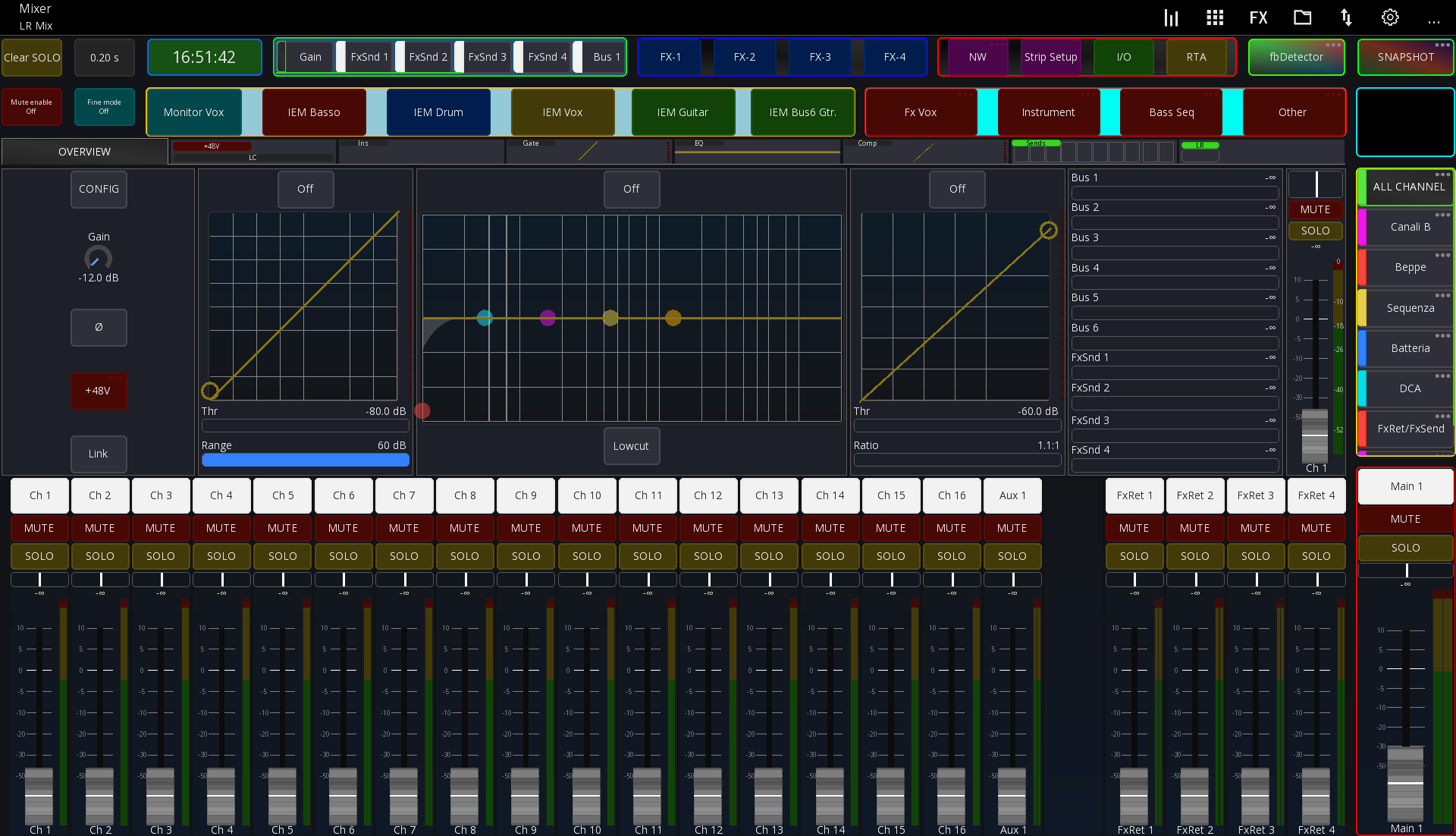
Task: Open the Canali B group options dots
Action: click(x=1443, y=215)
